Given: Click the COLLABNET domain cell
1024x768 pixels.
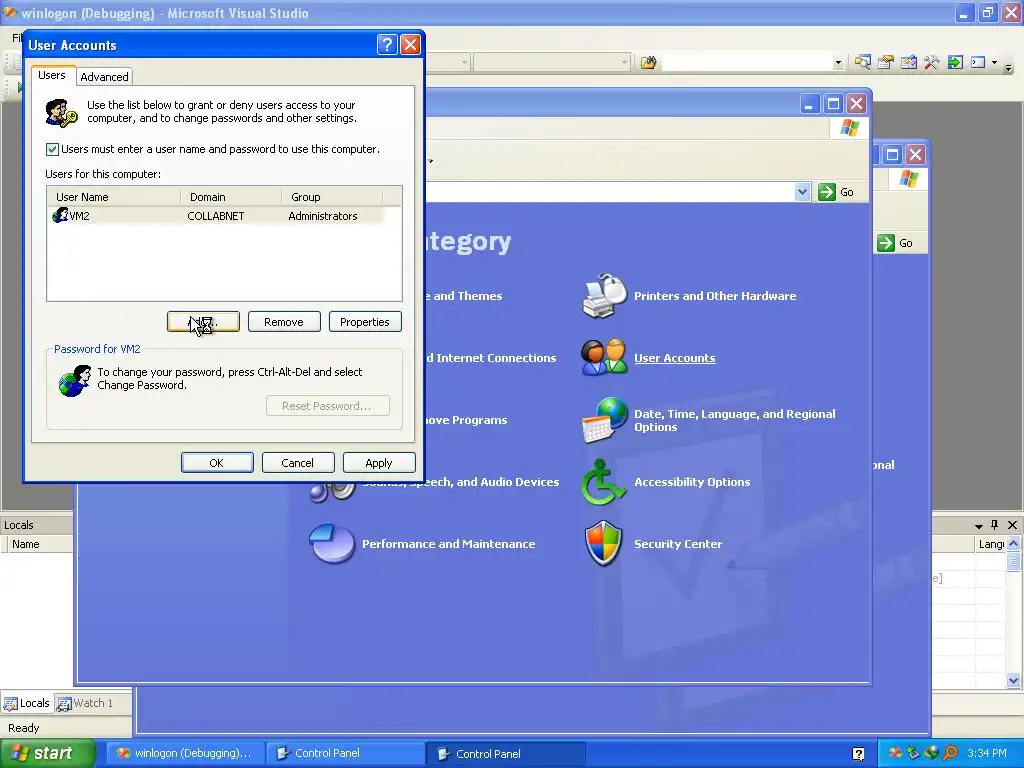Looking at the screenshot, I should click(216, 216).
